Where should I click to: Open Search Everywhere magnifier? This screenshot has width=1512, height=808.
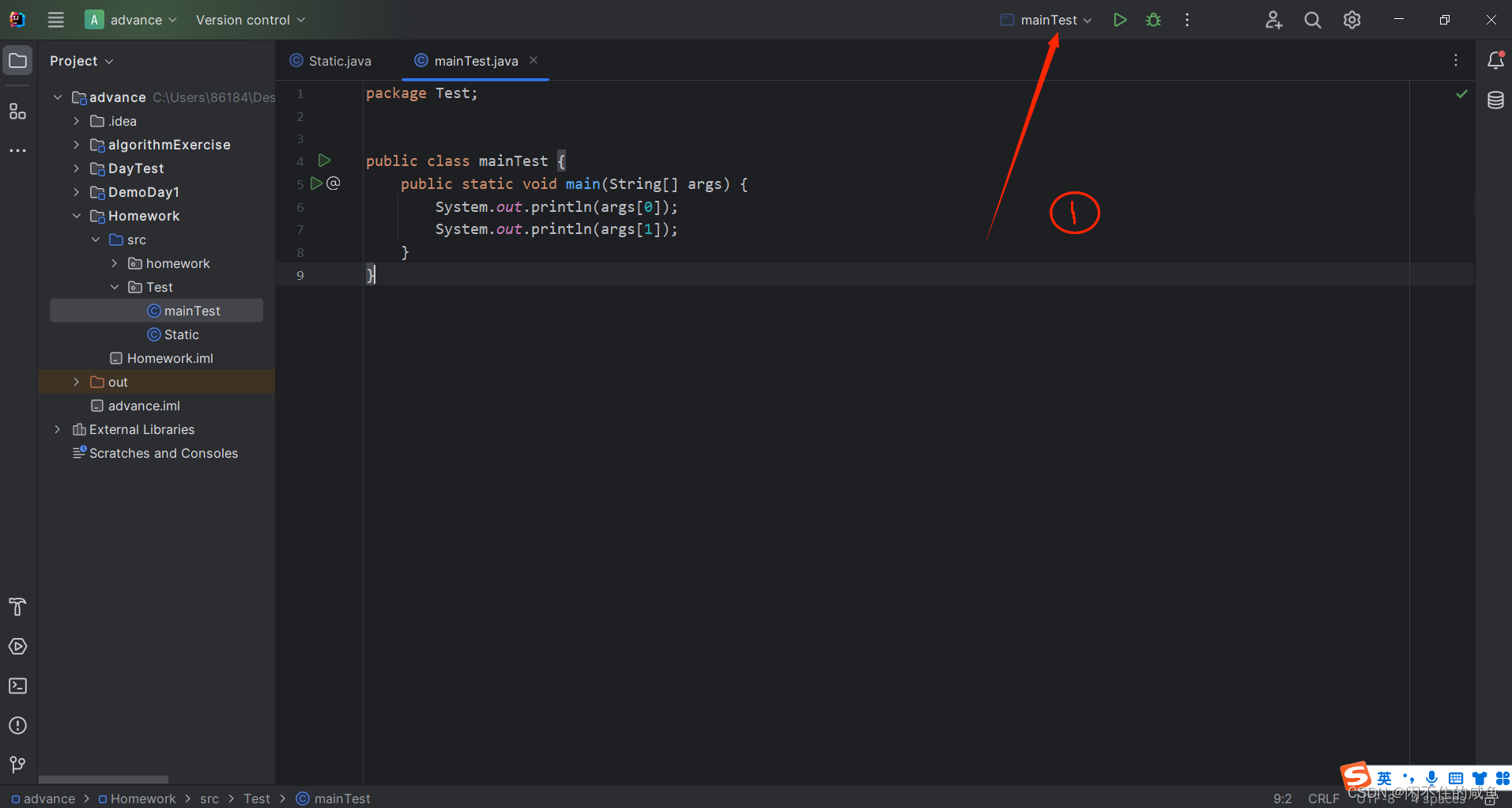point(1313,20)
